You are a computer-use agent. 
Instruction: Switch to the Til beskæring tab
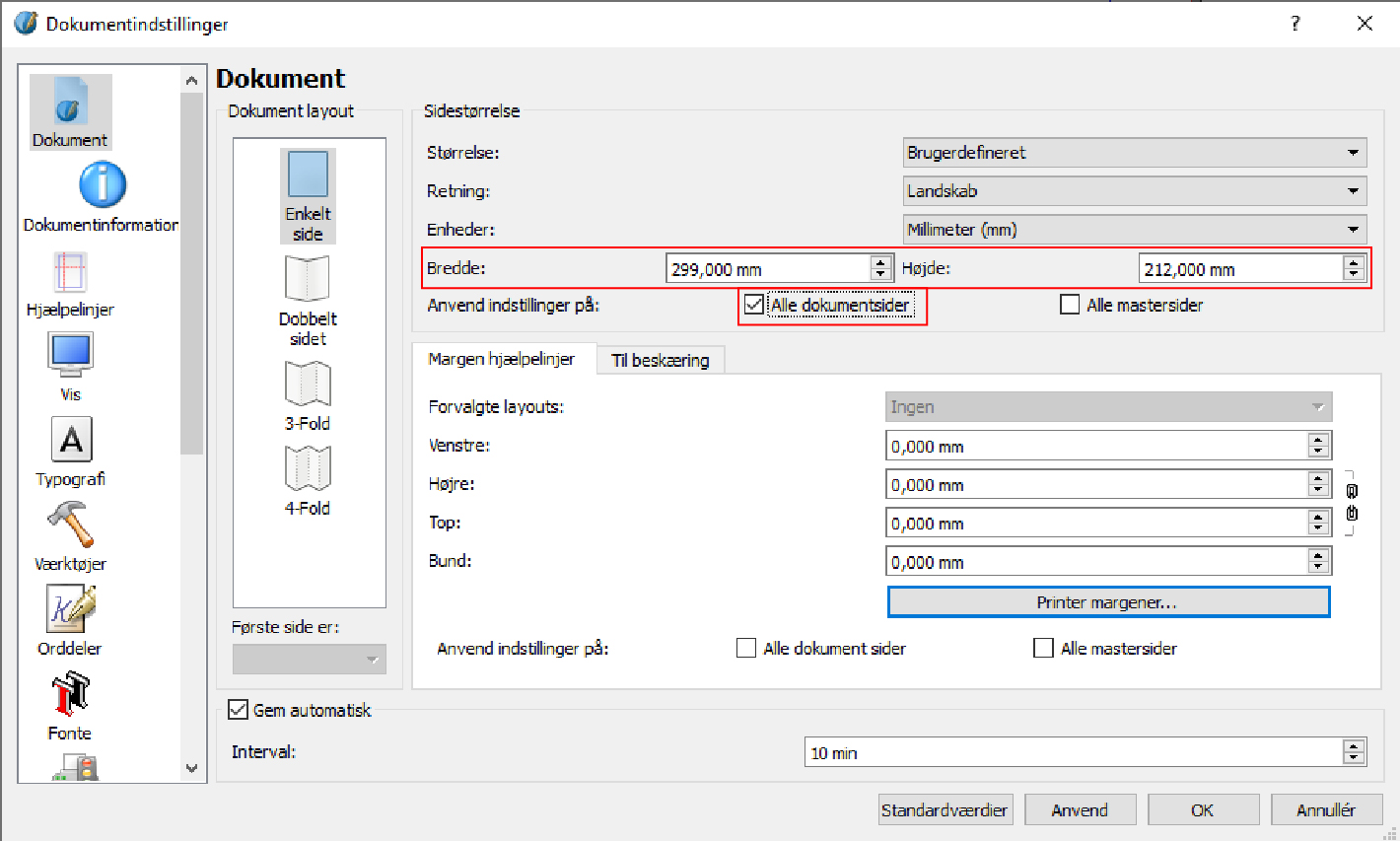(660, 360)
